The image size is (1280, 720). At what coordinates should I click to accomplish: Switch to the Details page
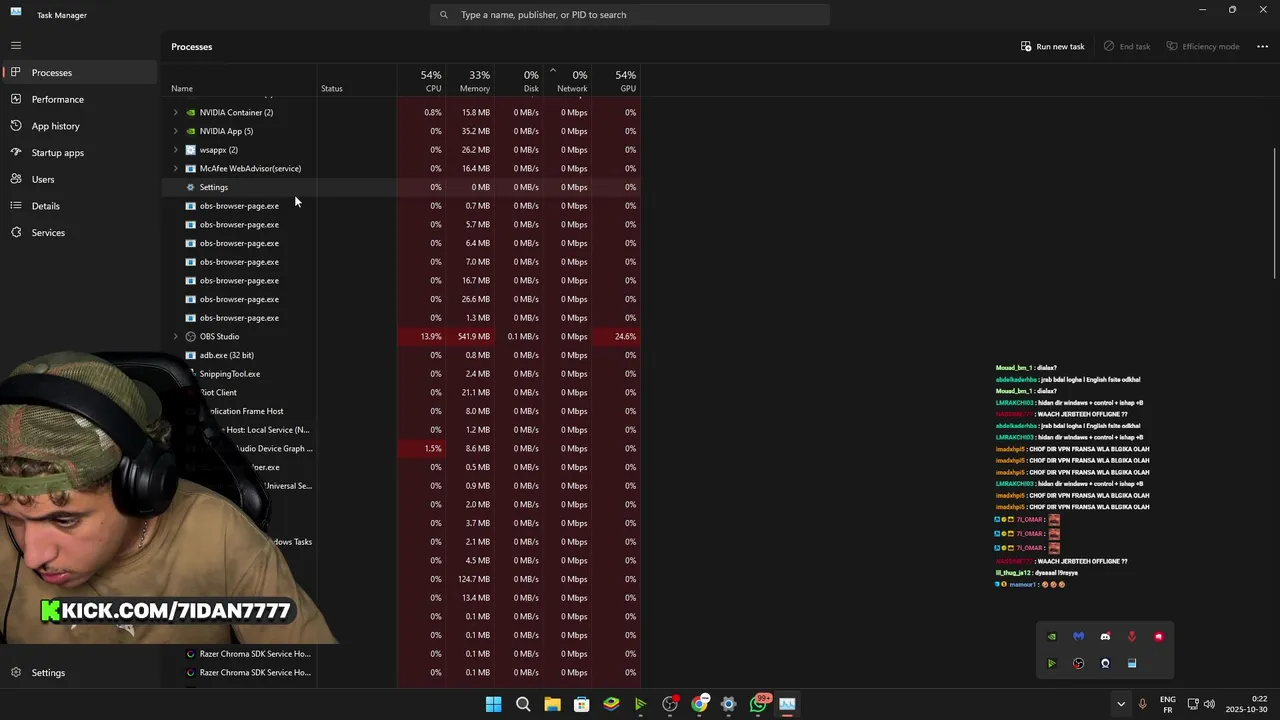point(80,206)
